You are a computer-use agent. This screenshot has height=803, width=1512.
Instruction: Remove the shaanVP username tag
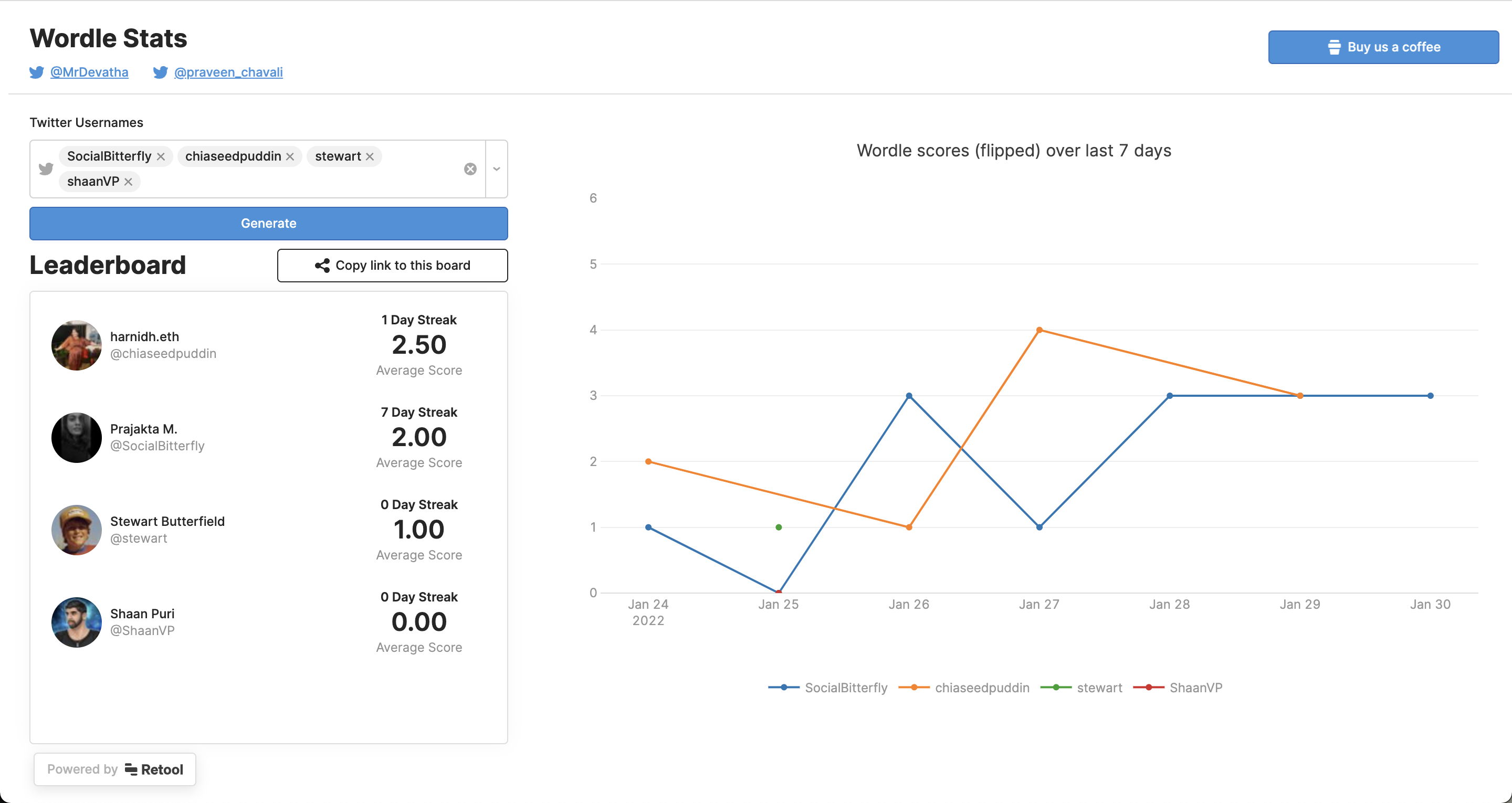point(128,182)
